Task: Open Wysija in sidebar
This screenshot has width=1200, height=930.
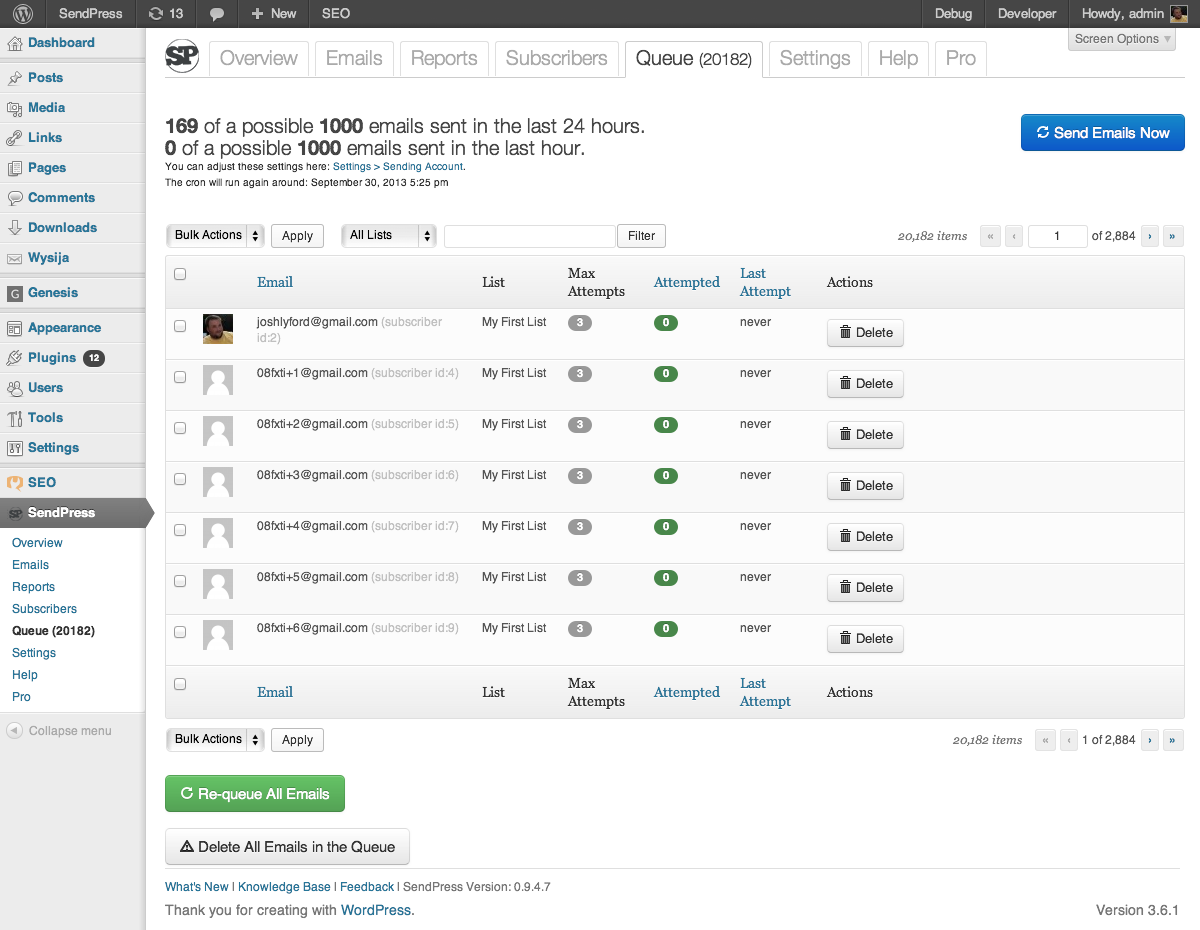Action: (x=48, y=257)
